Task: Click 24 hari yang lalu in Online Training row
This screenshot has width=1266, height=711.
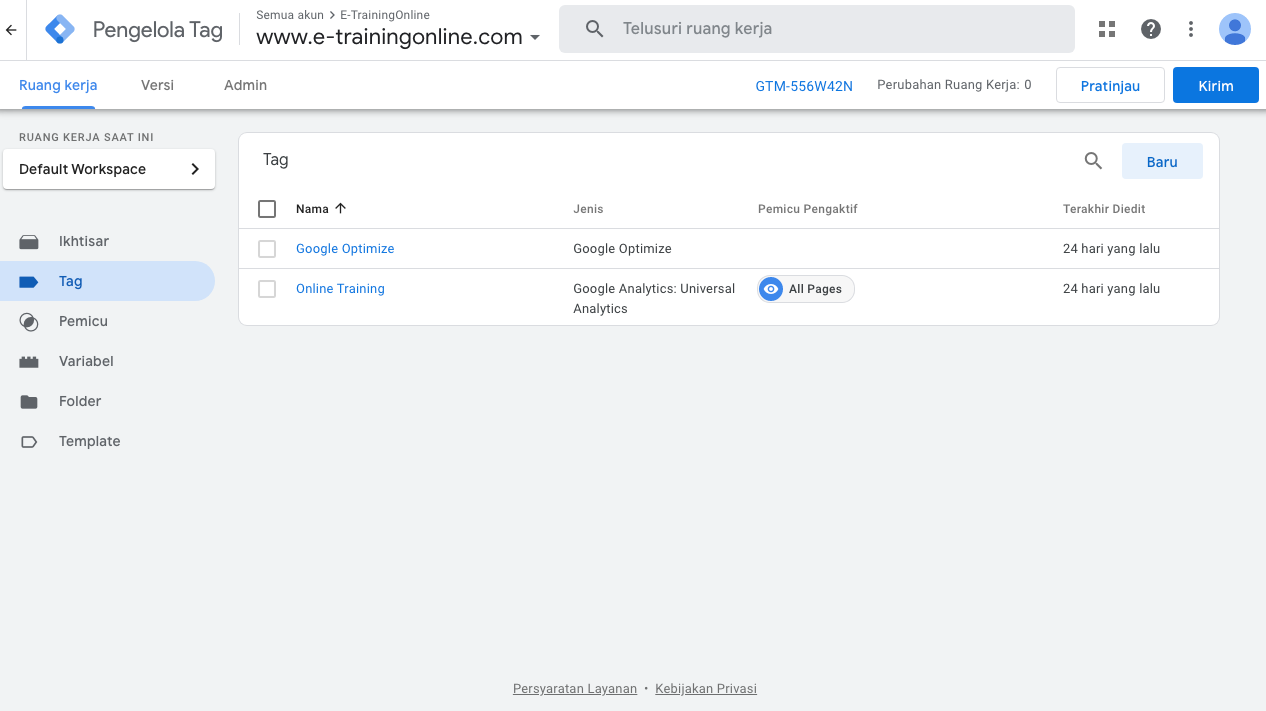Action: point(1111,288)
